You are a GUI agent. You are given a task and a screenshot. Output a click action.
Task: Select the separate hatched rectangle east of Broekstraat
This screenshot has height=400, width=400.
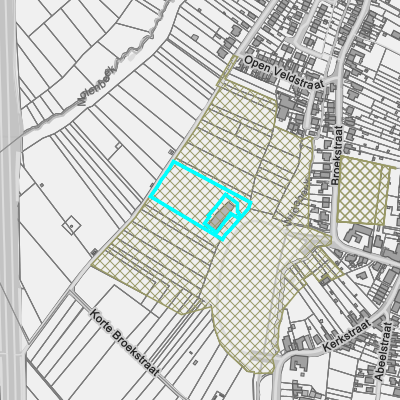363,190
